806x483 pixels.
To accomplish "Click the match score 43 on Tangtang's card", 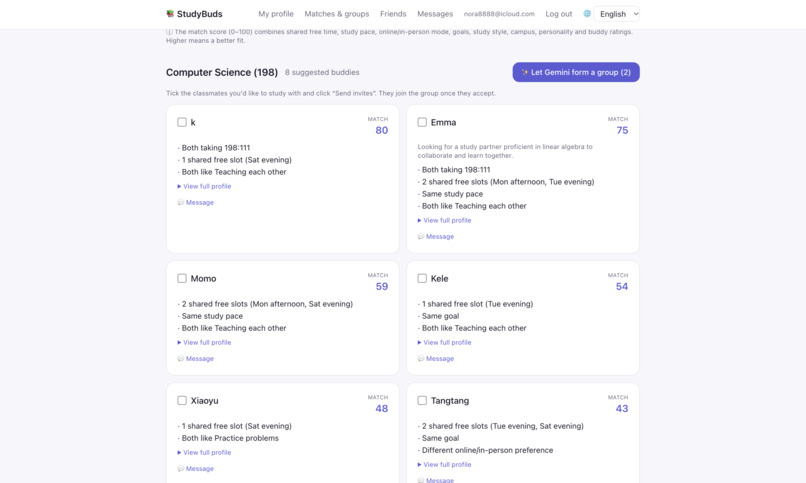I will (622, 408).
